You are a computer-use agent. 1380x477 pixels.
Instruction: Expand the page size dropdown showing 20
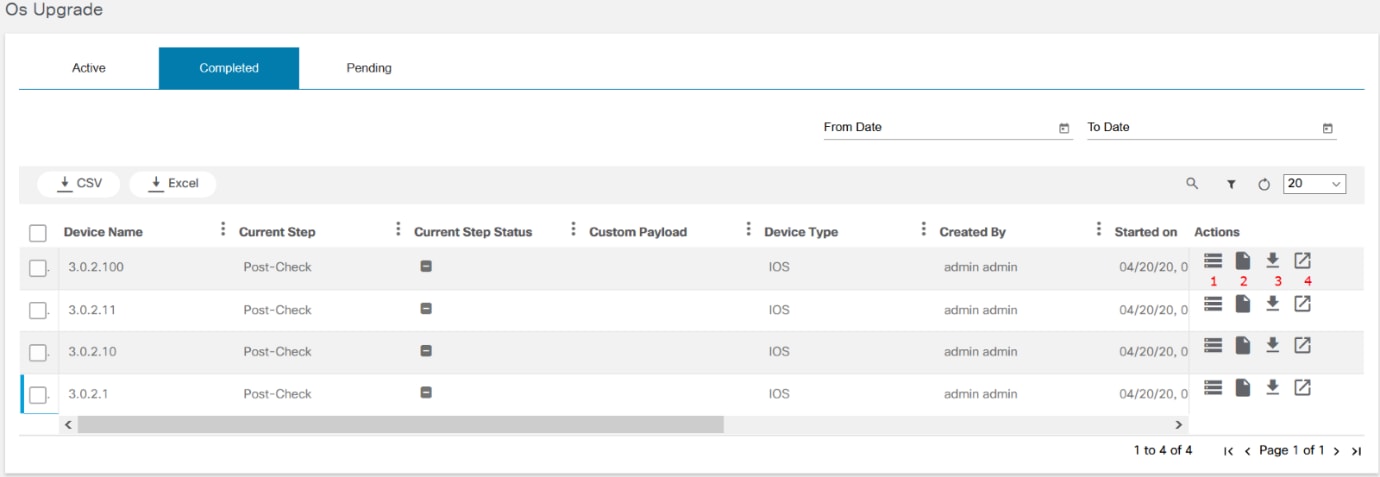(x=1314, y=184)
